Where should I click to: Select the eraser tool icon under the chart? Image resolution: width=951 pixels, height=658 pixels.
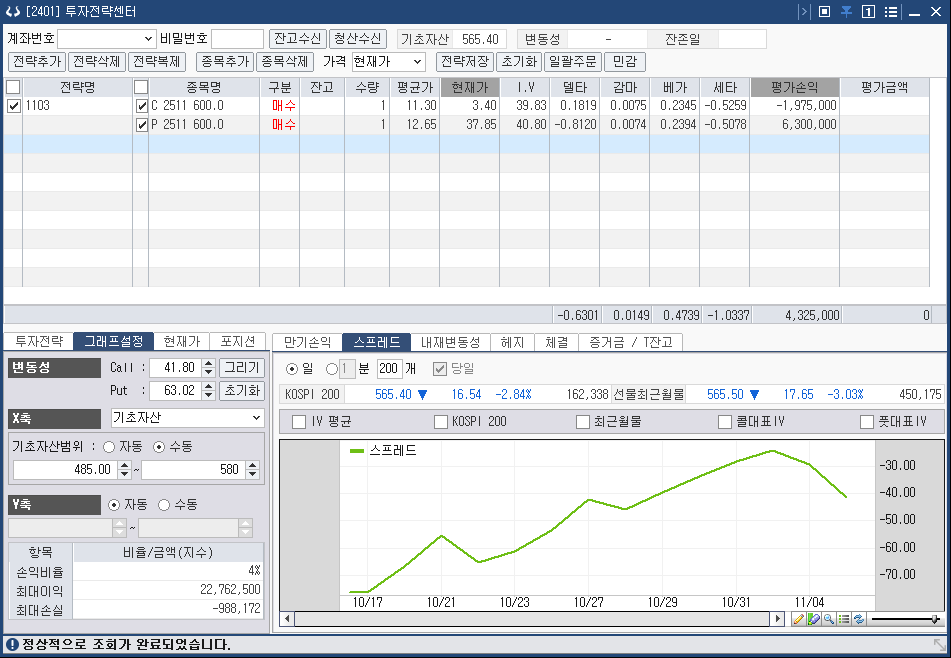[813, 619]
